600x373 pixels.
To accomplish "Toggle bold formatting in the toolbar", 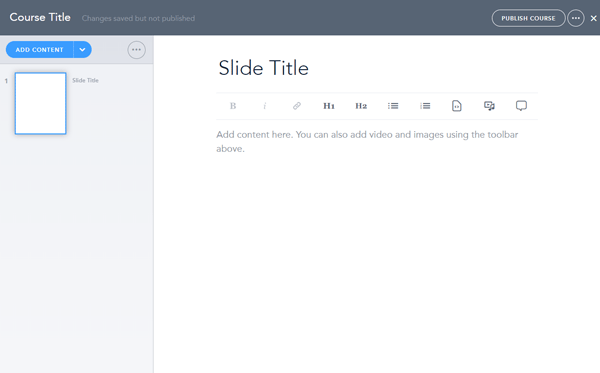I will [233, 106].
